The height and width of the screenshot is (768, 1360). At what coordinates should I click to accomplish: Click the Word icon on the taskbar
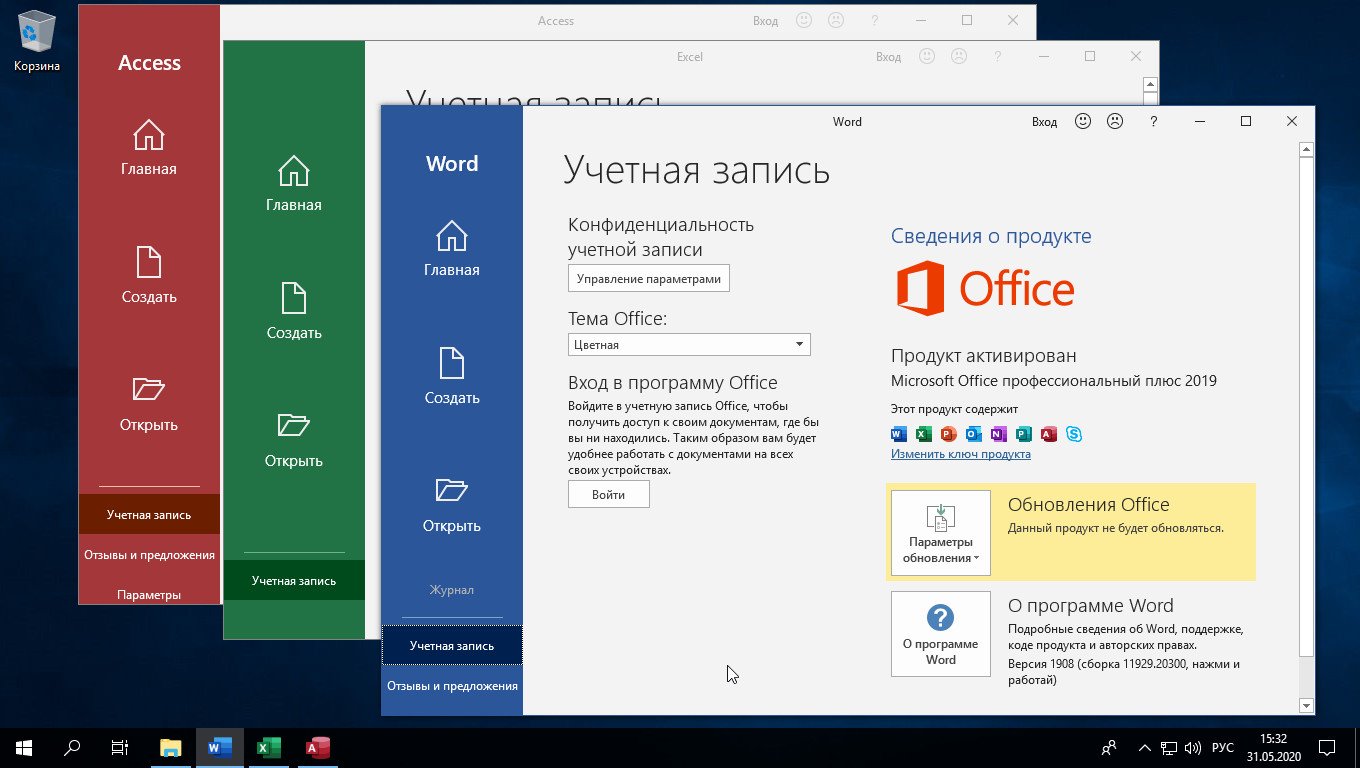pyautogui.click(x=219, y=747)
